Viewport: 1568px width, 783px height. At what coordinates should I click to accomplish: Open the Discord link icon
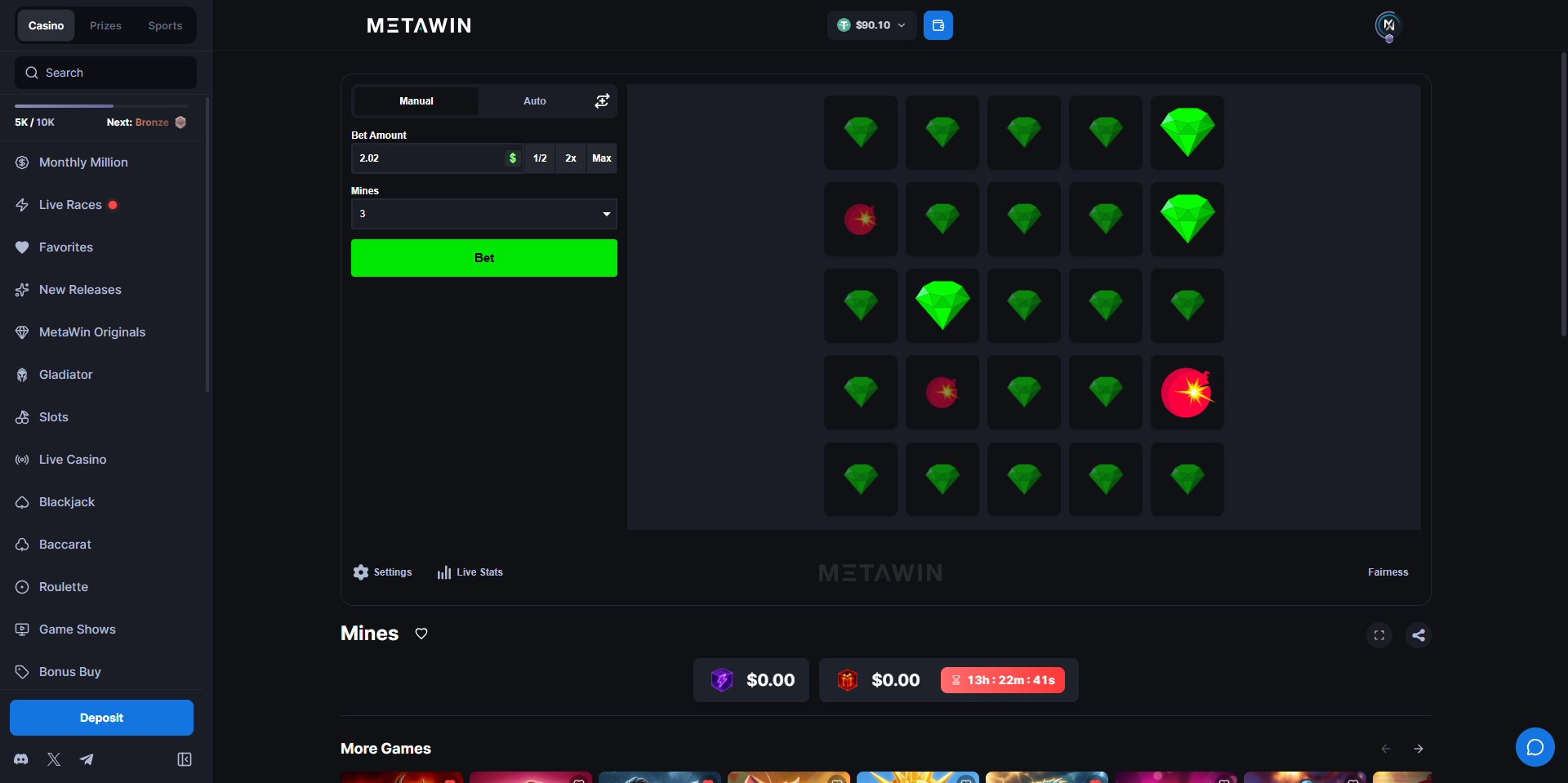tap(21, 759)
